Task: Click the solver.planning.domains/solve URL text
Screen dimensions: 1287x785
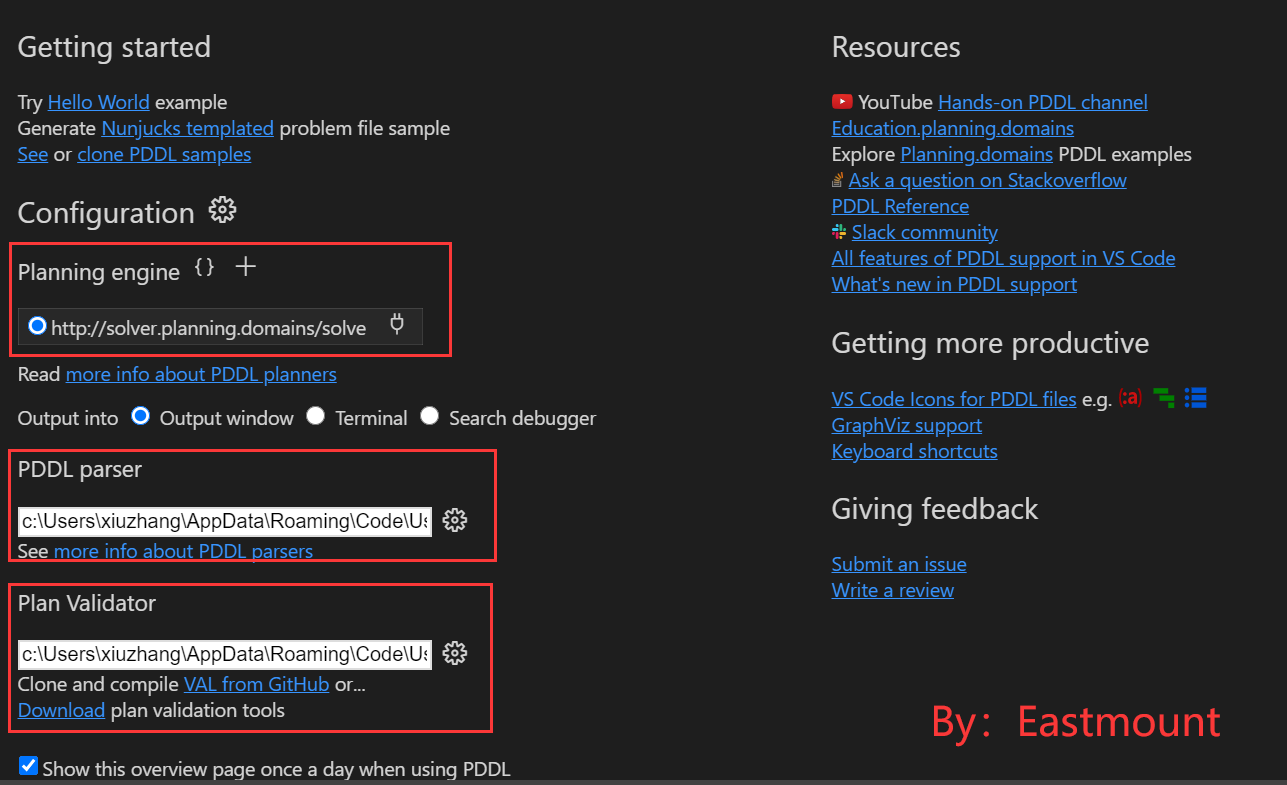Action: 209,328
